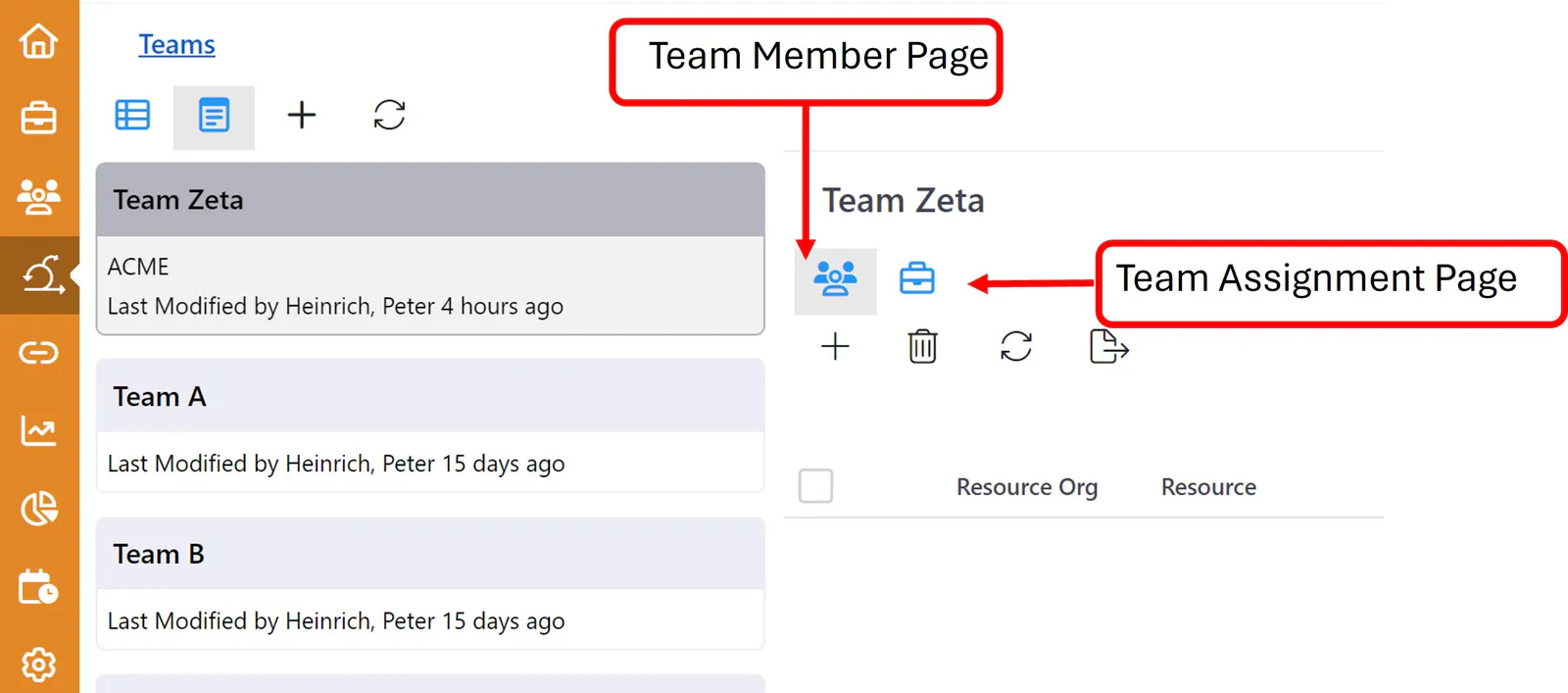Image resolution: width=1568 pixels, height=693 pixels.
Task: Click the export icon for Team Zeta members
Action: [x=1109, y=346]
